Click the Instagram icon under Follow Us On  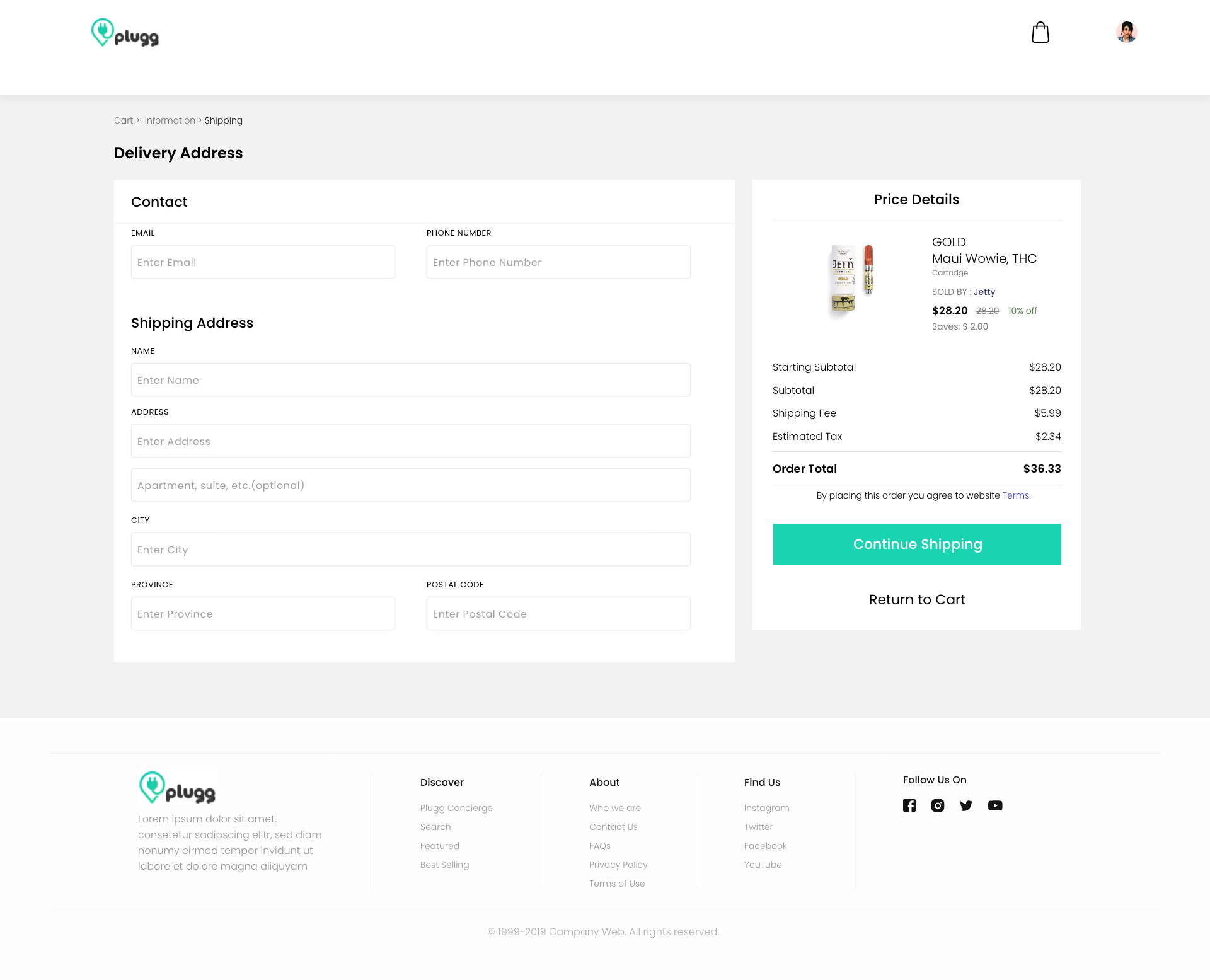tap(938, 805)
